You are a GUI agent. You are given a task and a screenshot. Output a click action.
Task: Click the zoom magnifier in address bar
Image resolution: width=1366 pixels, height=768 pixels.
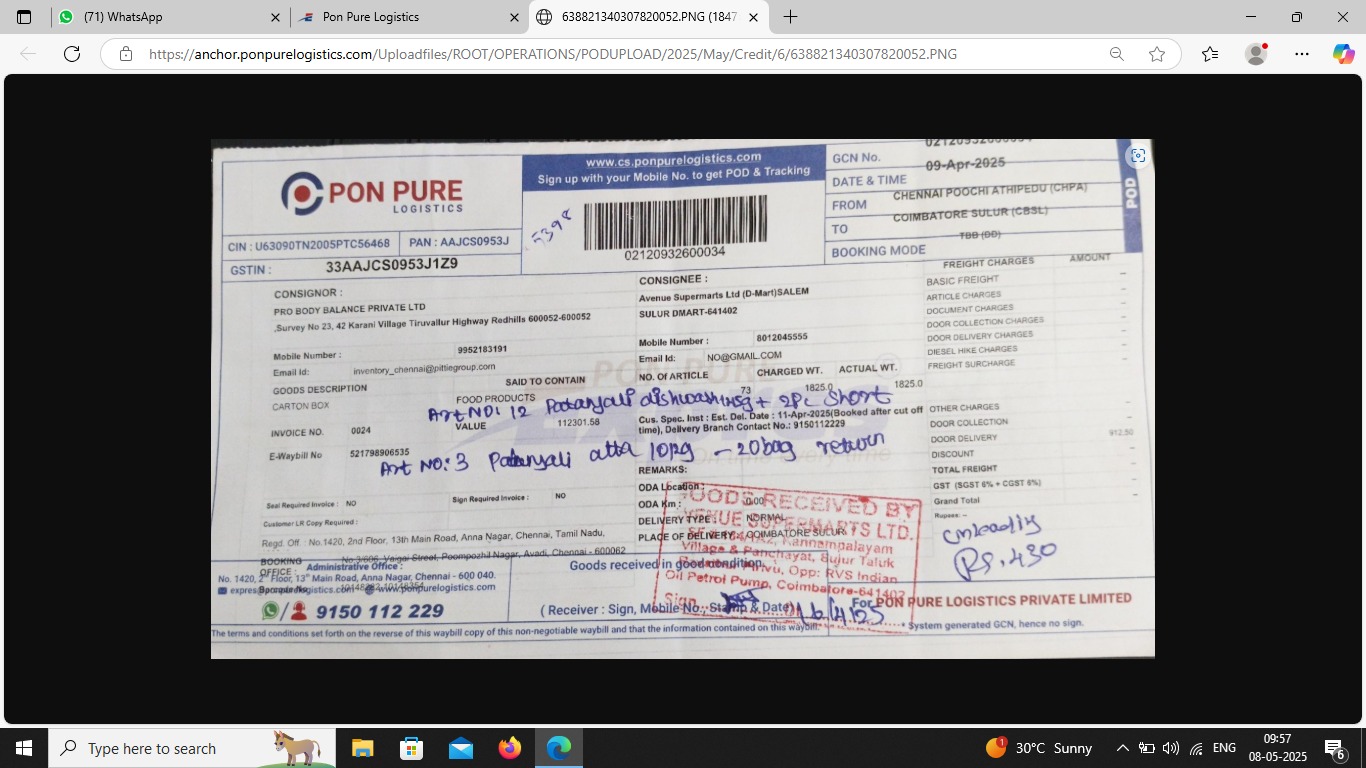tap(1117, 54)
